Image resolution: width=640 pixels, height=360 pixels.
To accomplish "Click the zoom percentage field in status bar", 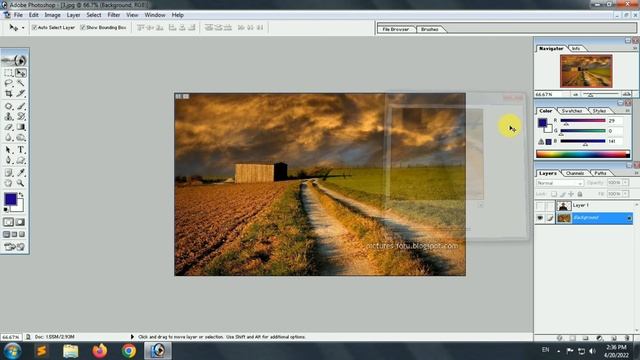I will coord(11,337).
